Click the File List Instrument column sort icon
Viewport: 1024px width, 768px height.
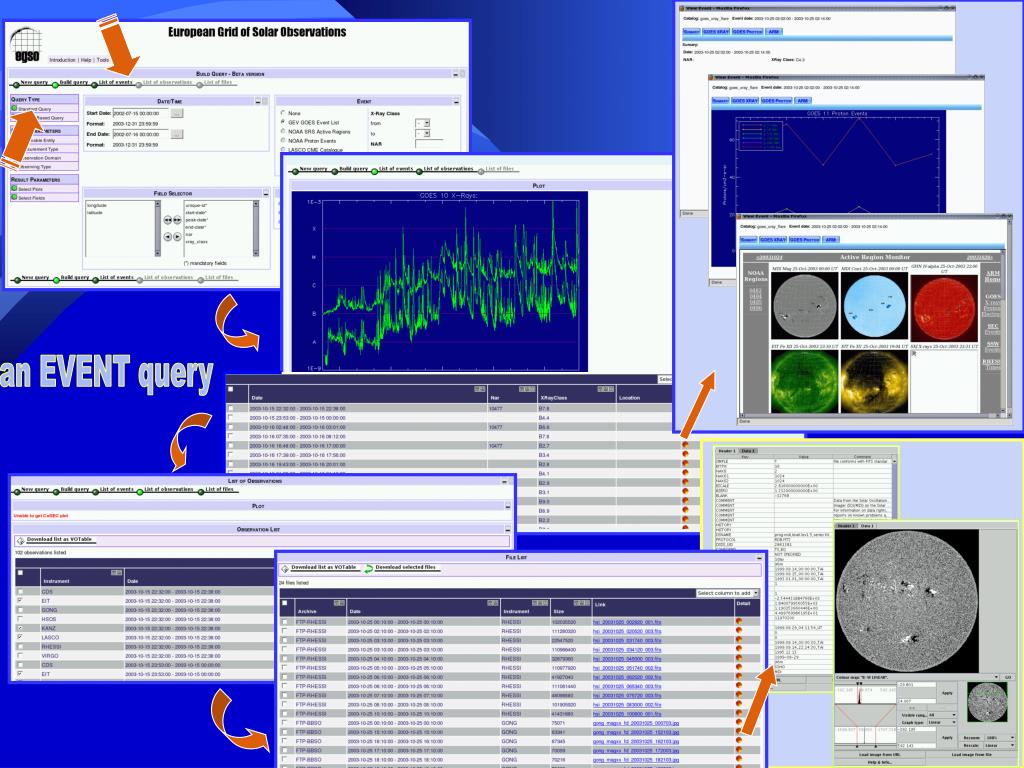pyautogui.click(x=539, y=603)
